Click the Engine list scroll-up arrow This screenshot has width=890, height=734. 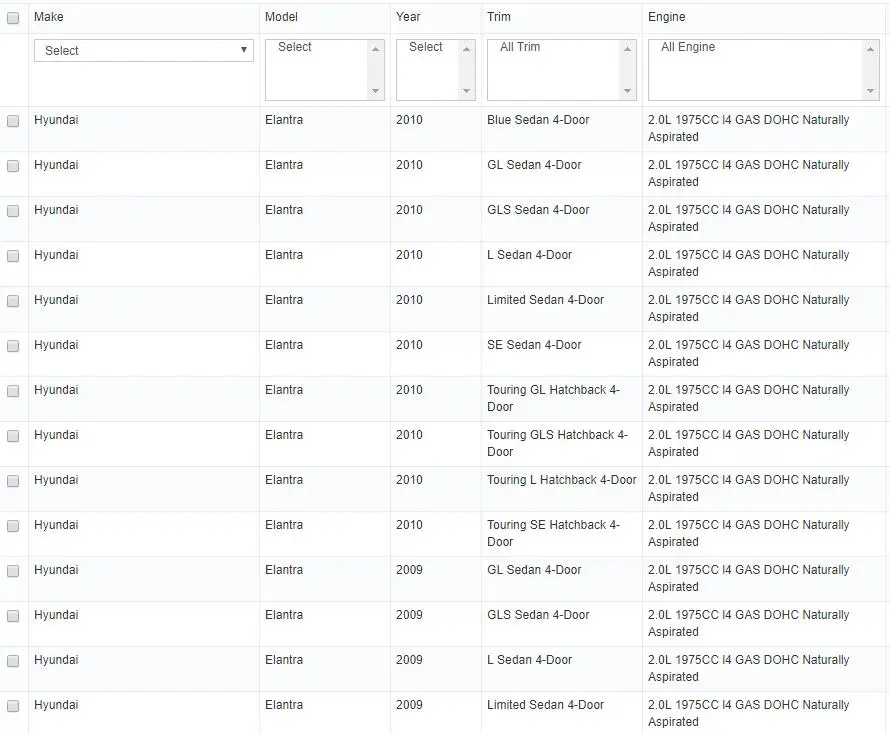pos(870,49)
